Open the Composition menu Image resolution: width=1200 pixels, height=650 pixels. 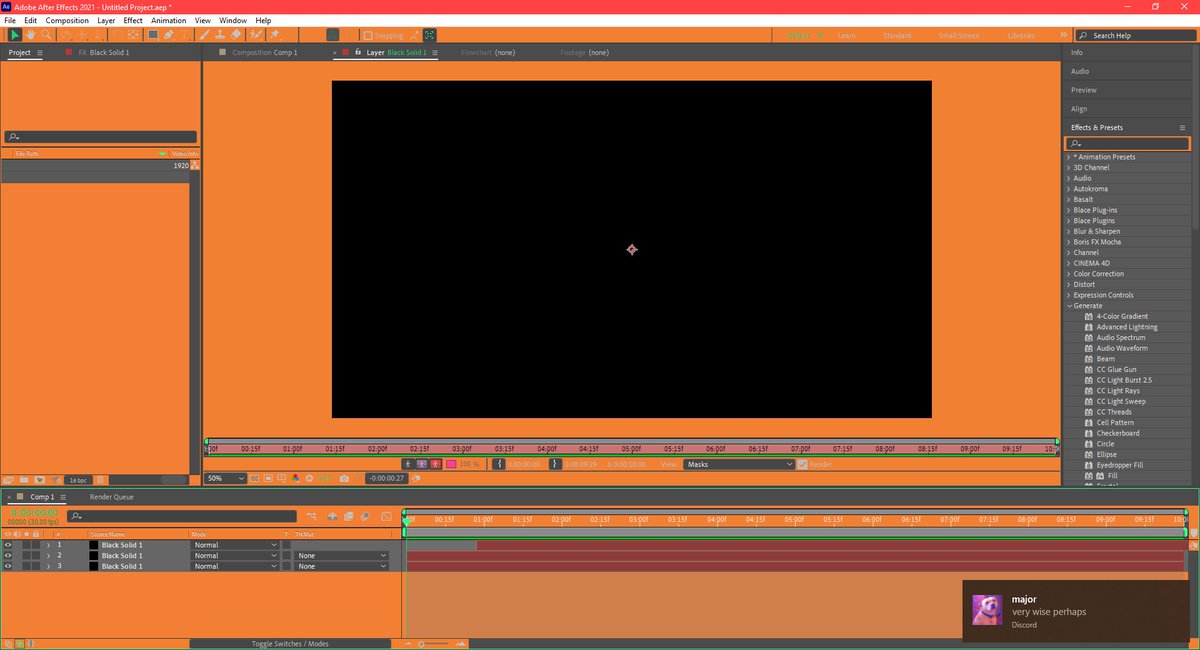coord(67,20)
